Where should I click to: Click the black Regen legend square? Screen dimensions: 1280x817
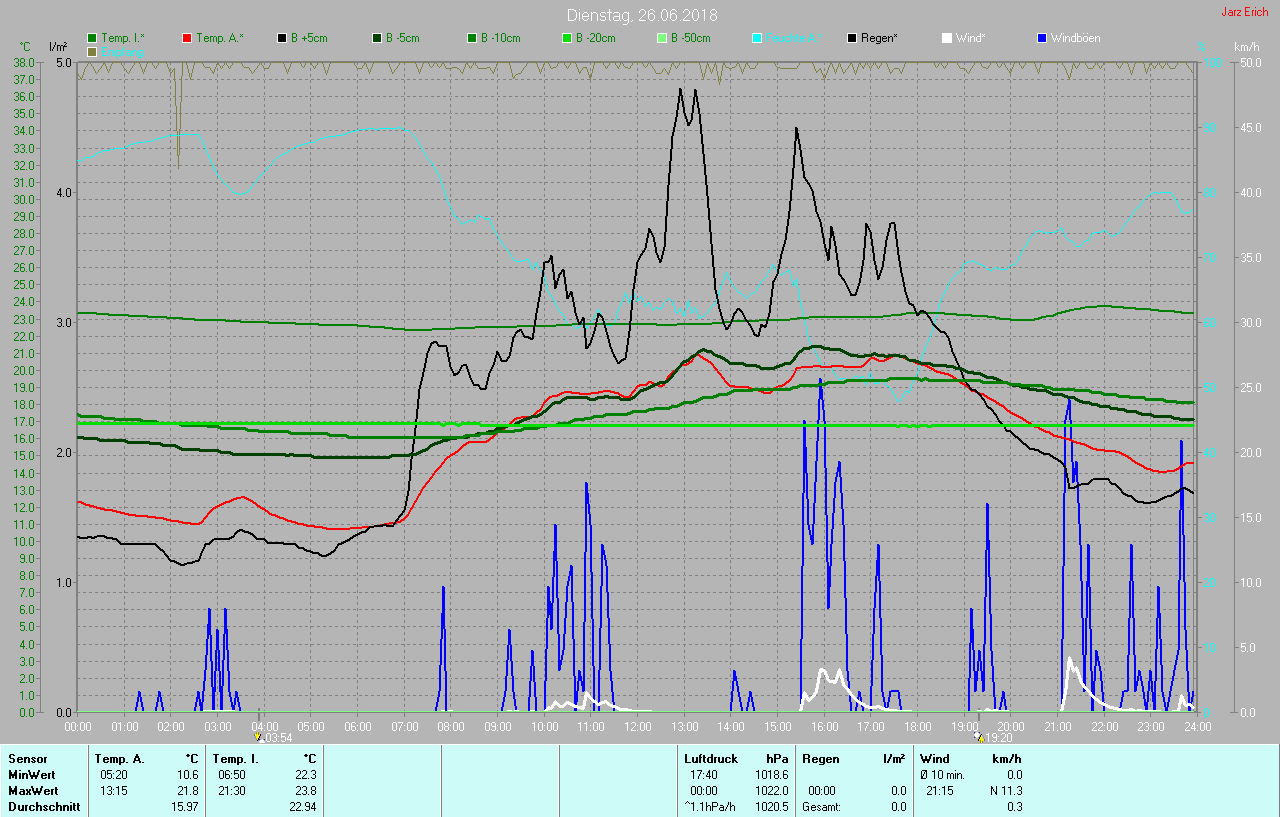852,38
